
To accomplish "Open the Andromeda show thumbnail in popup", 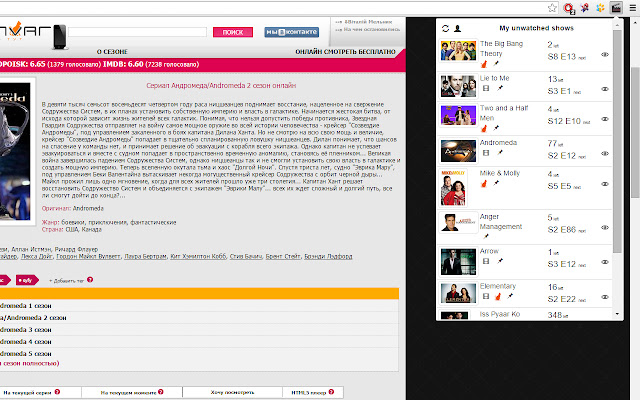I will tap(458, 151).
